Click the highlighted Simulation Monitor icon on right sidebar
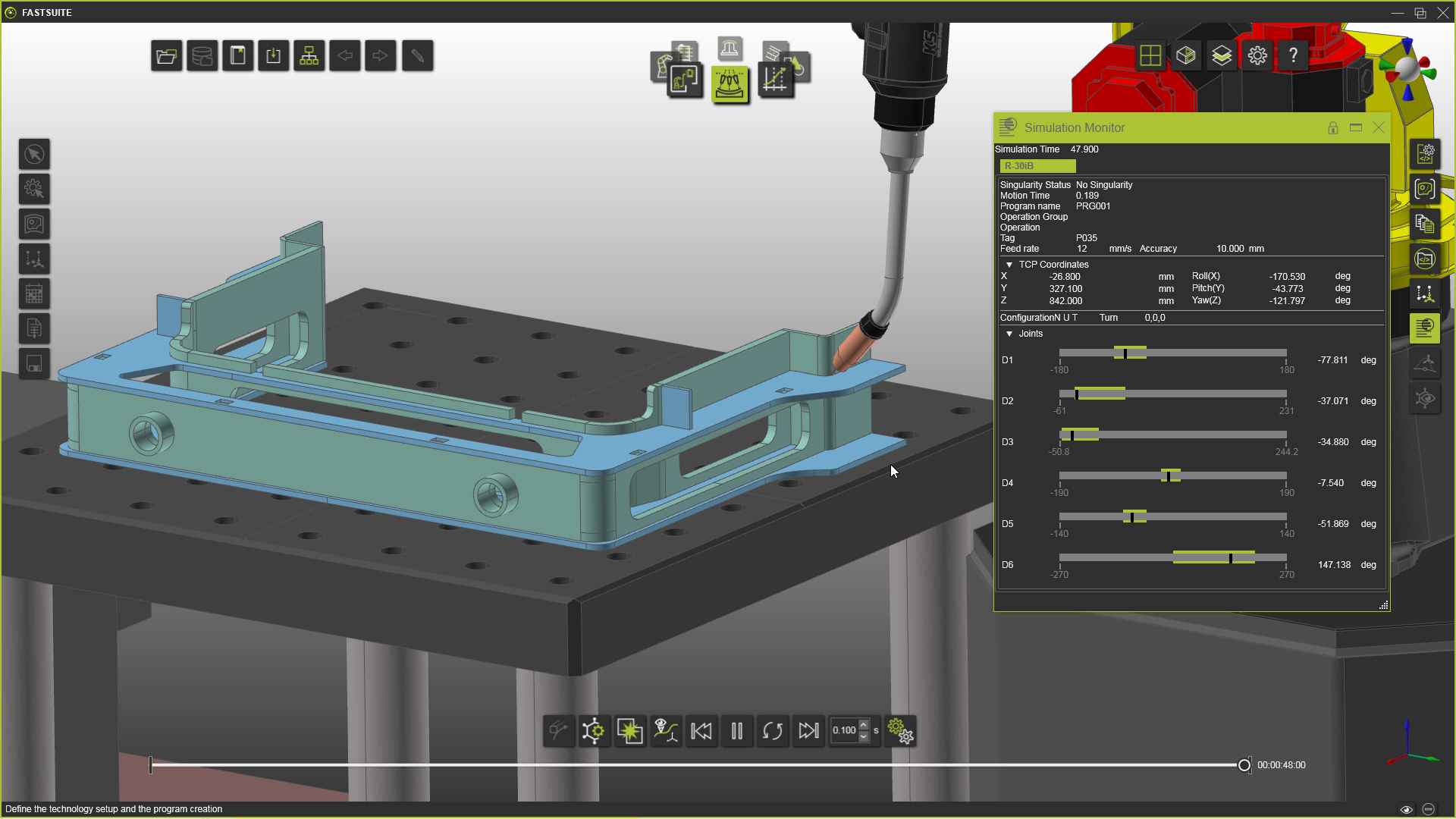Viewport: 1456px width, 819px height. point(1425,328)
